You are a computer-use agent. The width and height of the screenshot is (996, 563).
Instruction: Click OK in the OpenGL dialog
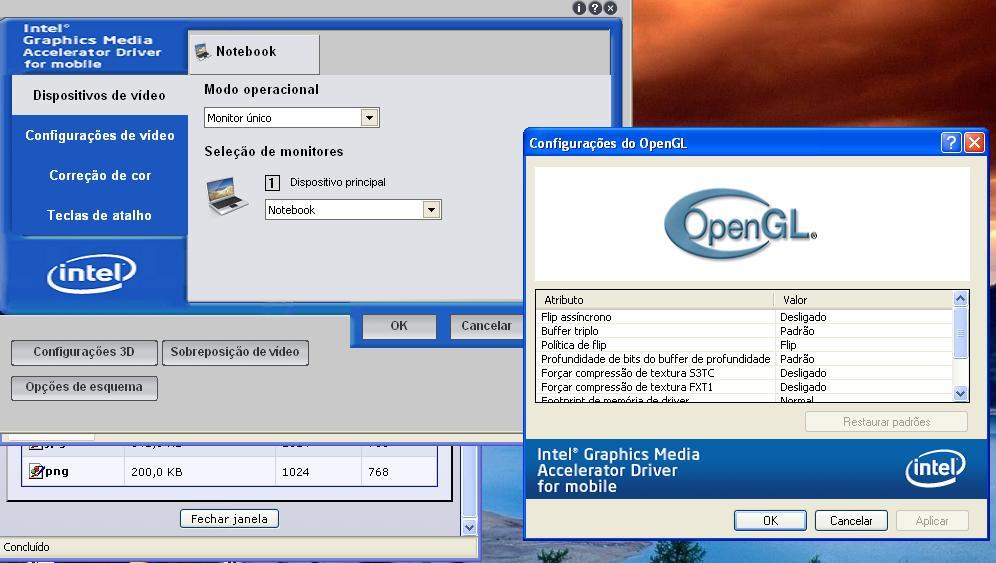click(770, 520)
